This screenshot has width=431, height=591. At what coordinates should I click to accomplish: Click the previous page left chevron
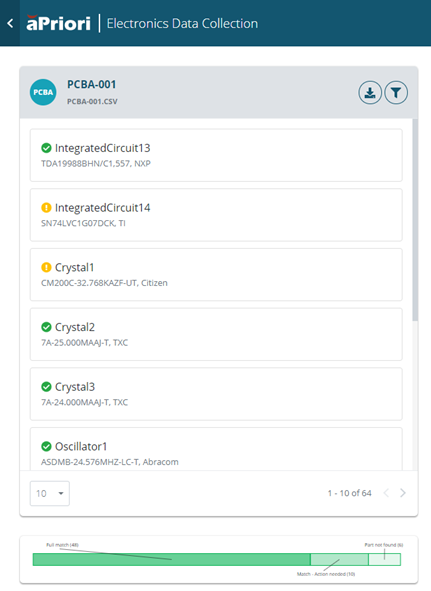pos(386,493)
